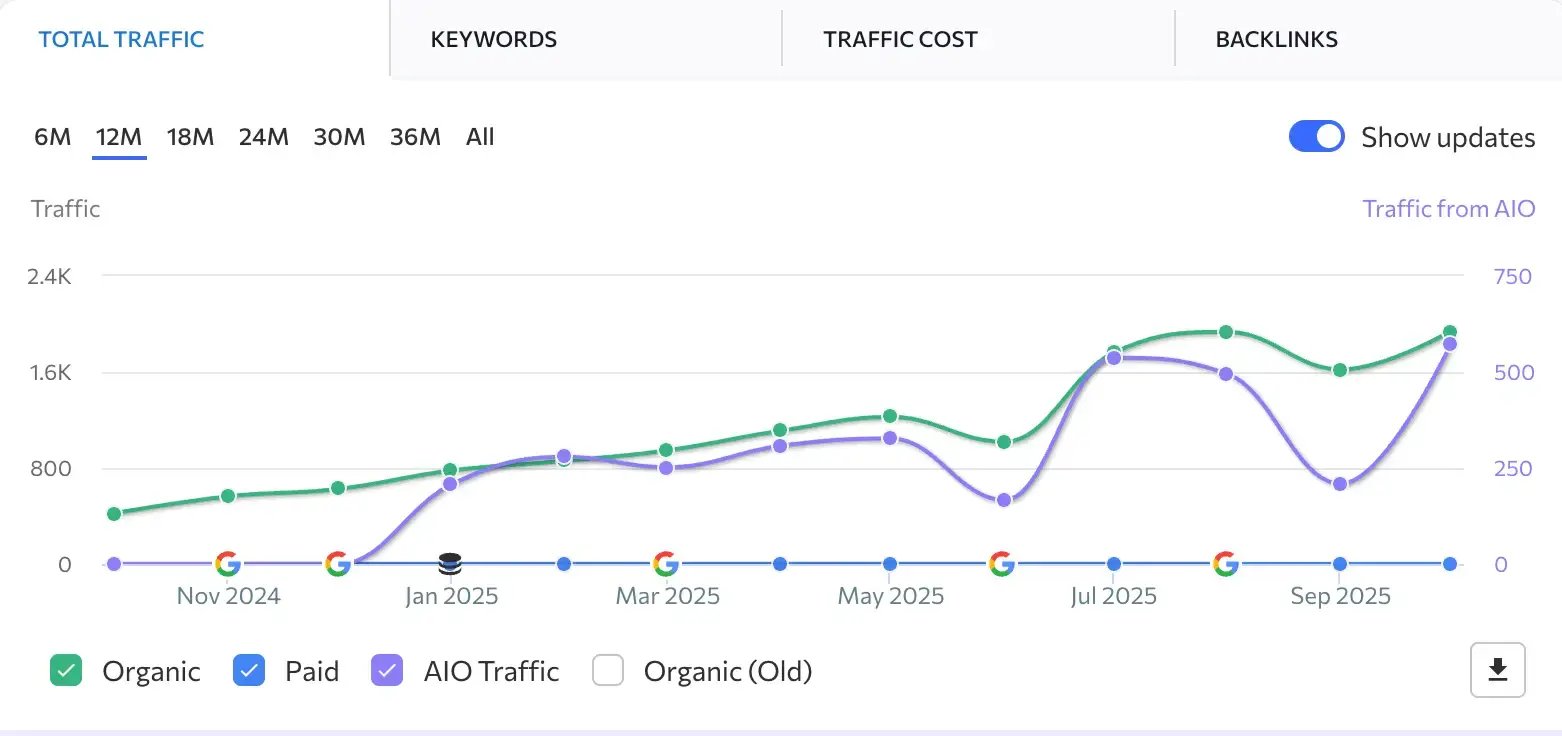Click the Google update icon after May 2025

tap(1002, 564)
